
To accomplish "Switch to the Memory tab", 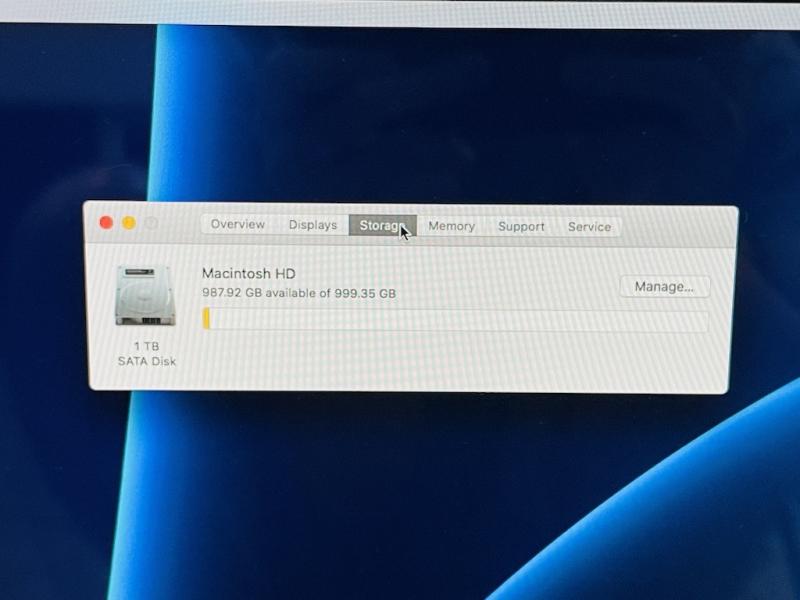I will click(452, 226).
